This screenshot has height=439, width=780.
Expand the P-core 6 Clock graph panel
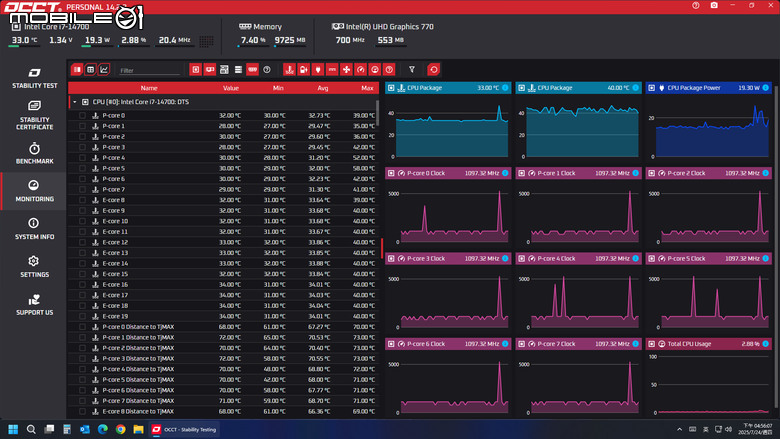click(x=391, y=344)
